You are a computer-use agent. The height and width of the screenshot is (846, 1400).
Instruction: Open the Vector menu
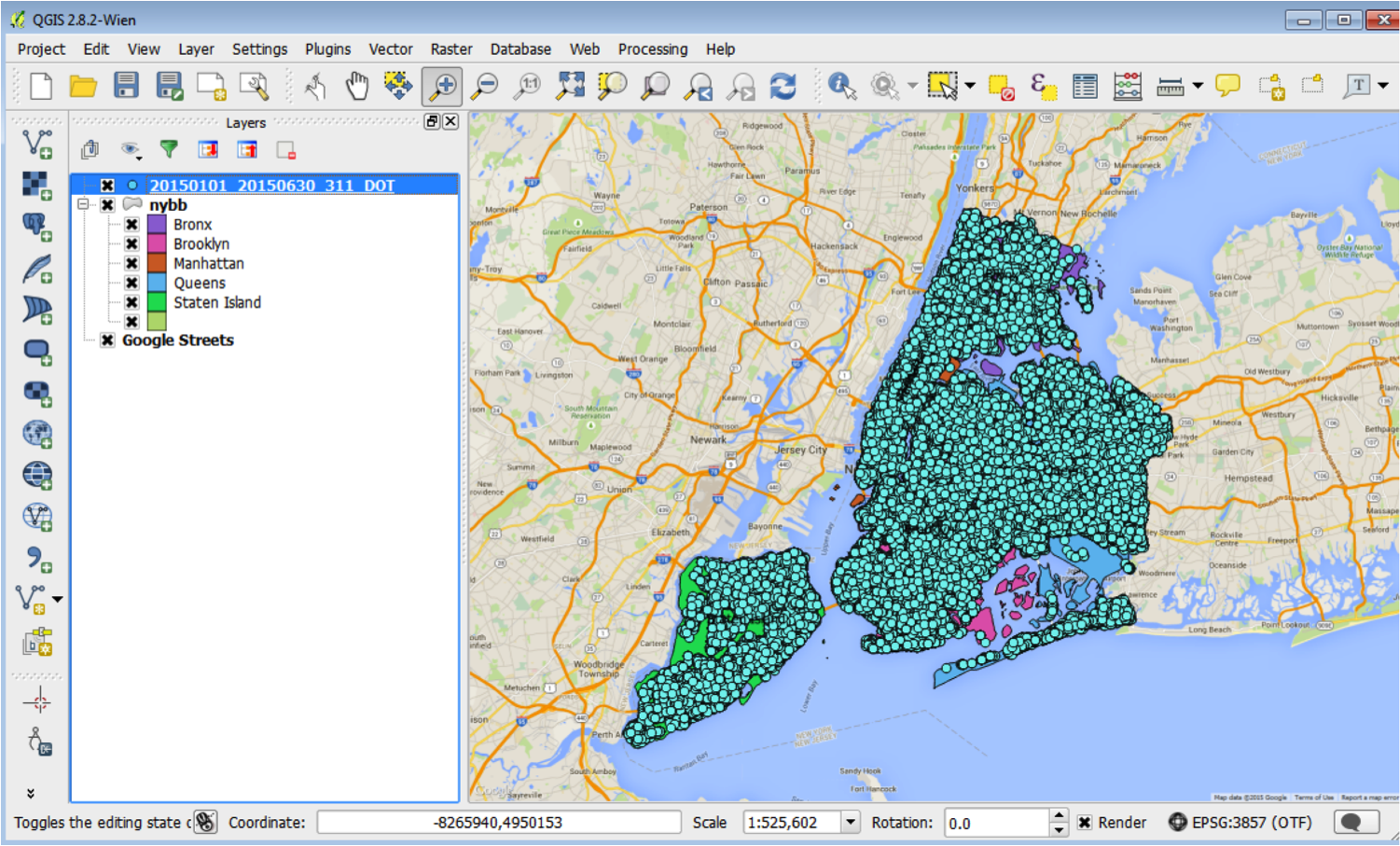click(390, 49)
